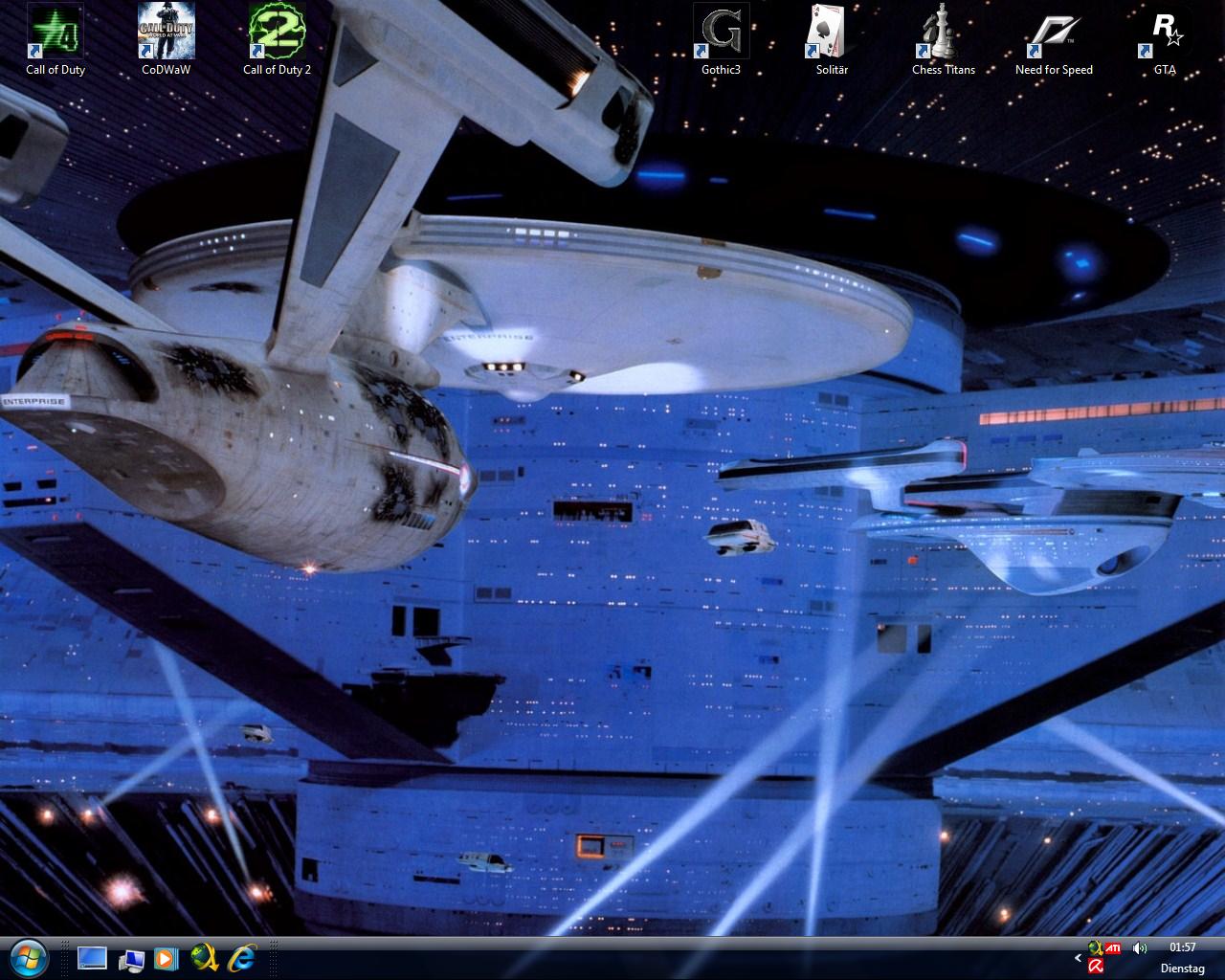Launch Windows Media Player from Quick Launch
The width and height of the screenshot is (1225, 980).
coord(166,958)
